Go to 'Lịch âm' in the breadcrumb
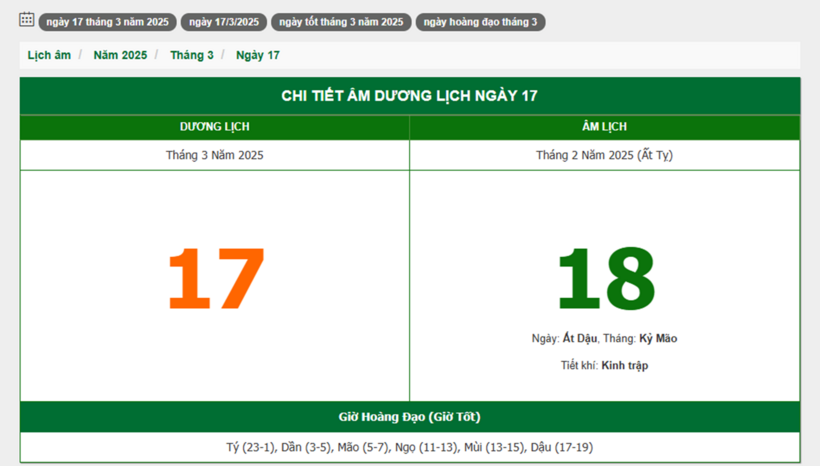 (49, 55)
